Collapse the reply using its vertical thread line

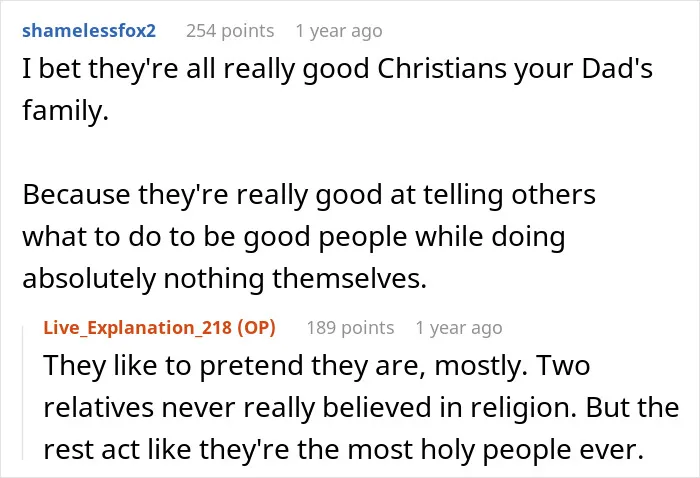pyautogui.click(x=23, y=393)
